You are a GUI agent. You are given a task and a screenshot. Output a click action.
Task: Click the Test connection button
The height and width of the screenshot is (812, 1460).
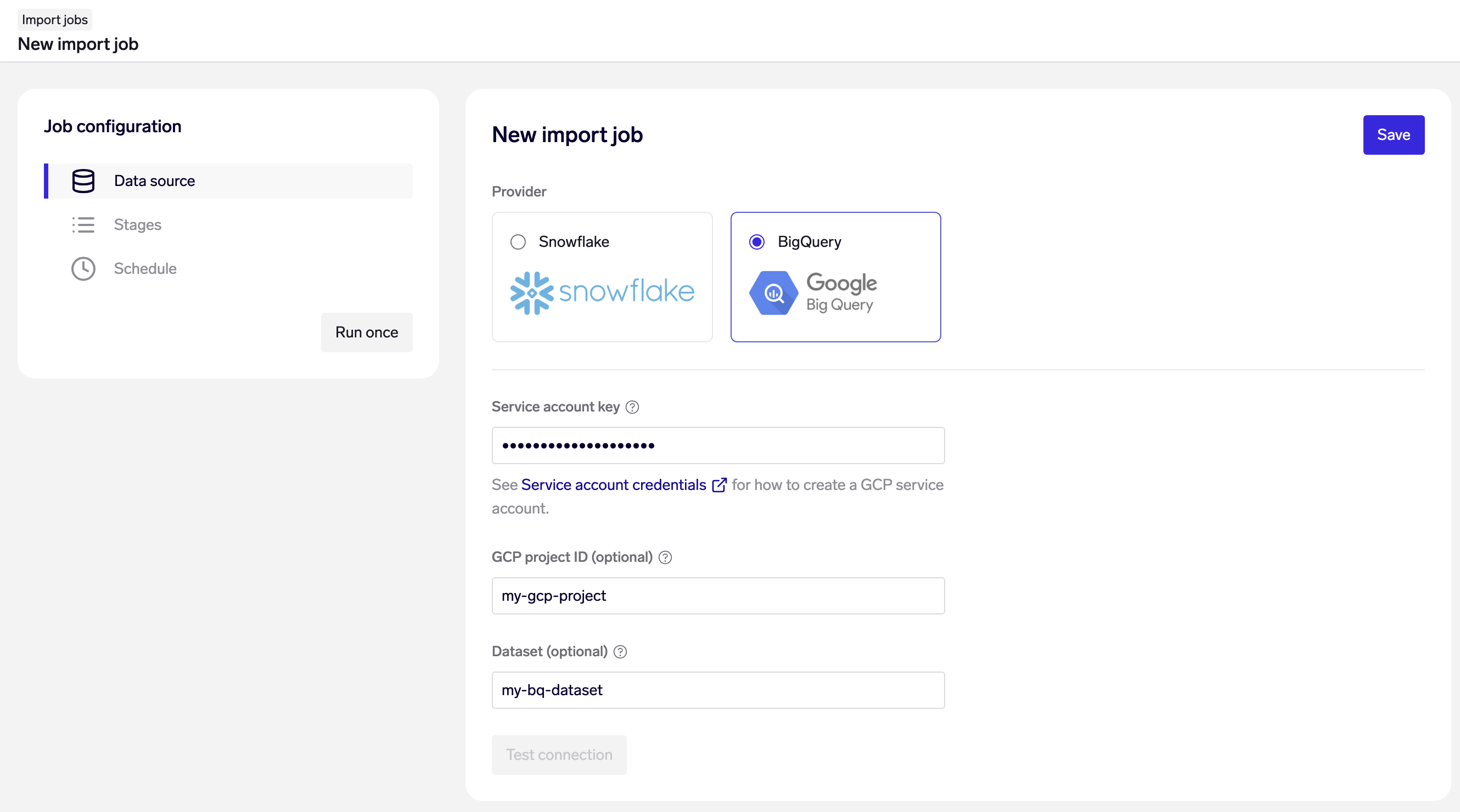pos(559,754)
